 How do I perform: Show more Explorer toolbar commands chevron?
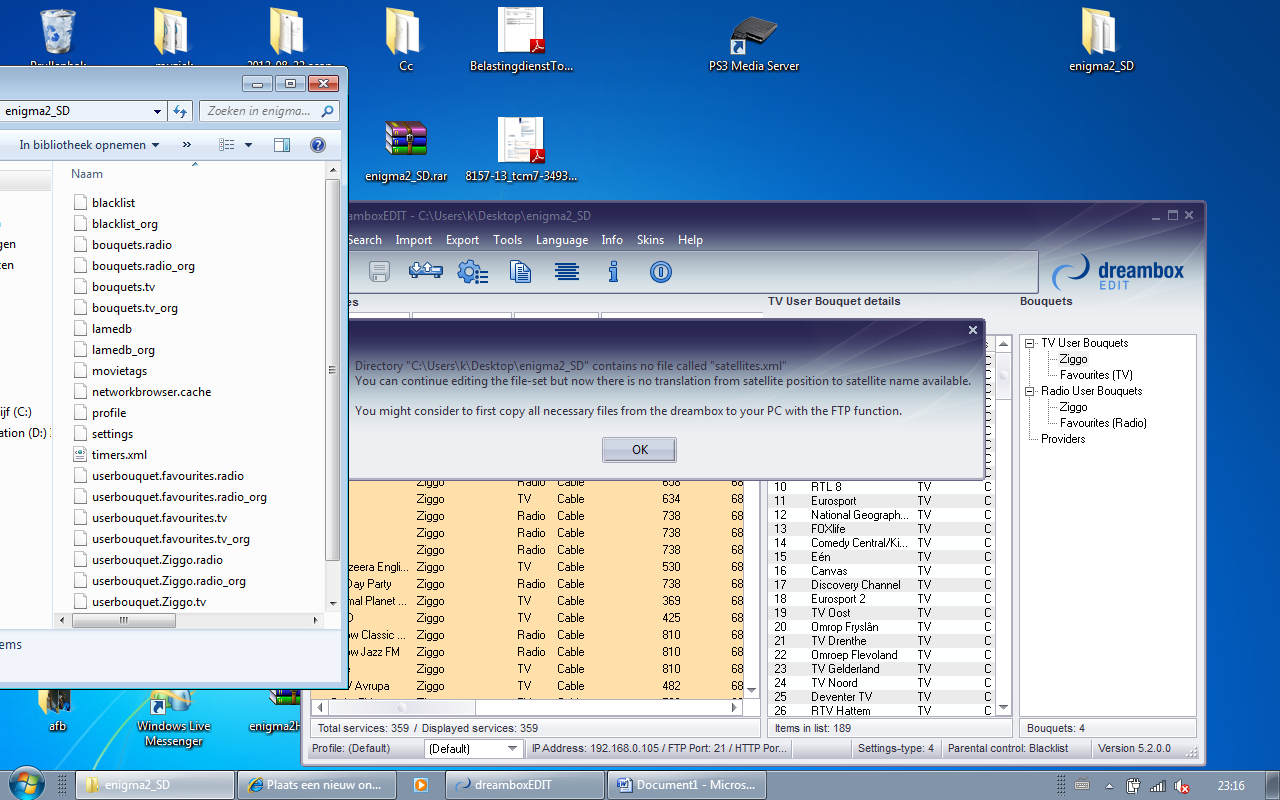pyautogui.click(x=187, y=145)
